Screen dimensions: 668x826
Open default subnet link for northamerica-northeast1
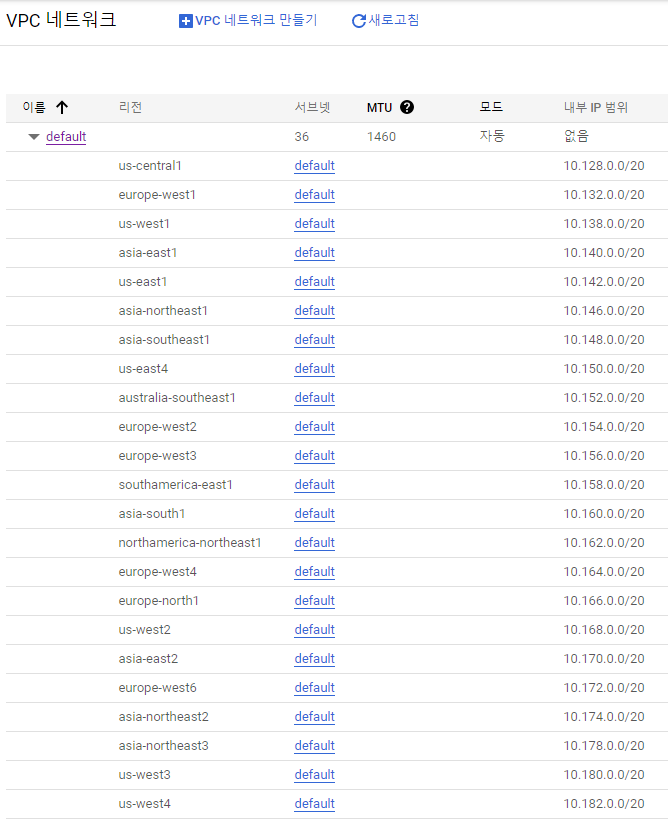pos(315,542)
